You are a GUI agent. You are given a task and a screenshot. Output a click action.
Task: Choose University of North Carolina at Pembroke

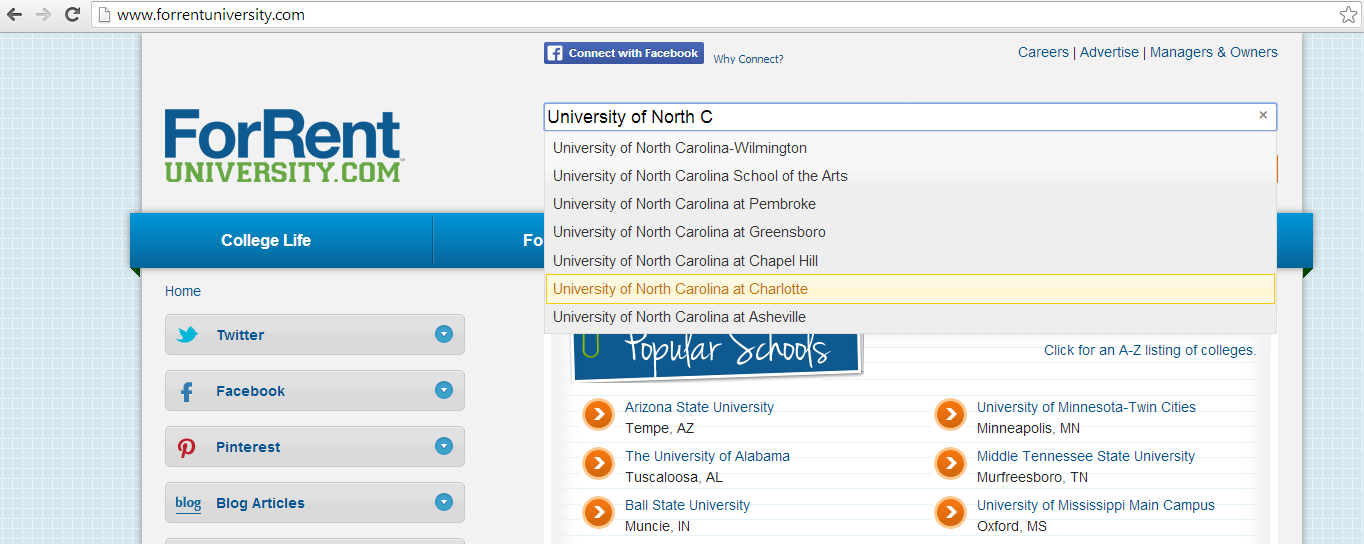tap(910, 204)
